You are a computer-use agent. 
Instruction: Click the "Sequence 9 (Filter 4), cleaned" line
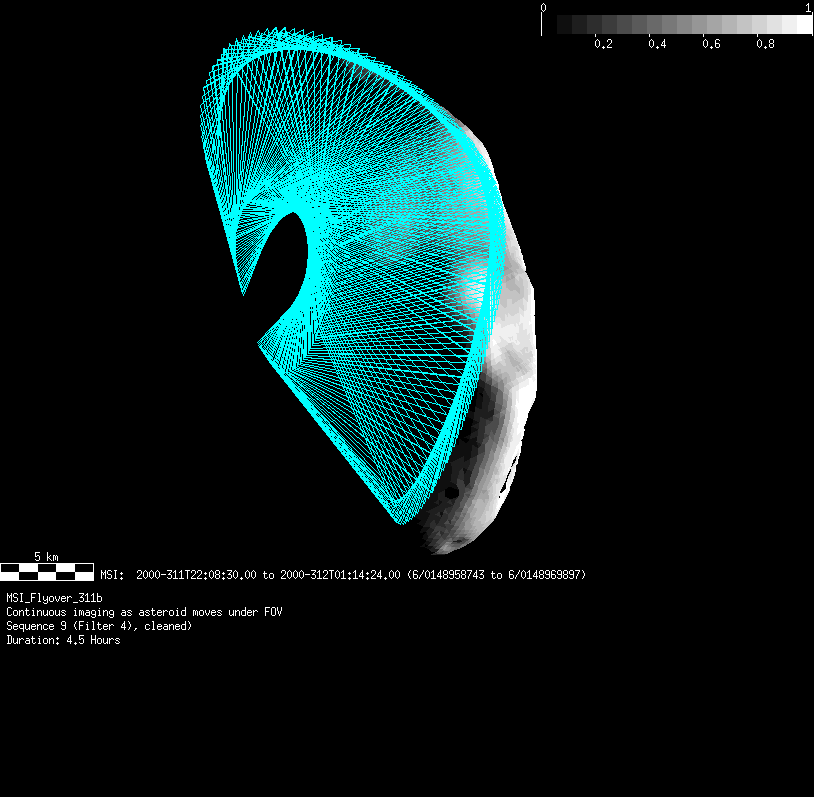(x=99, y=626)
